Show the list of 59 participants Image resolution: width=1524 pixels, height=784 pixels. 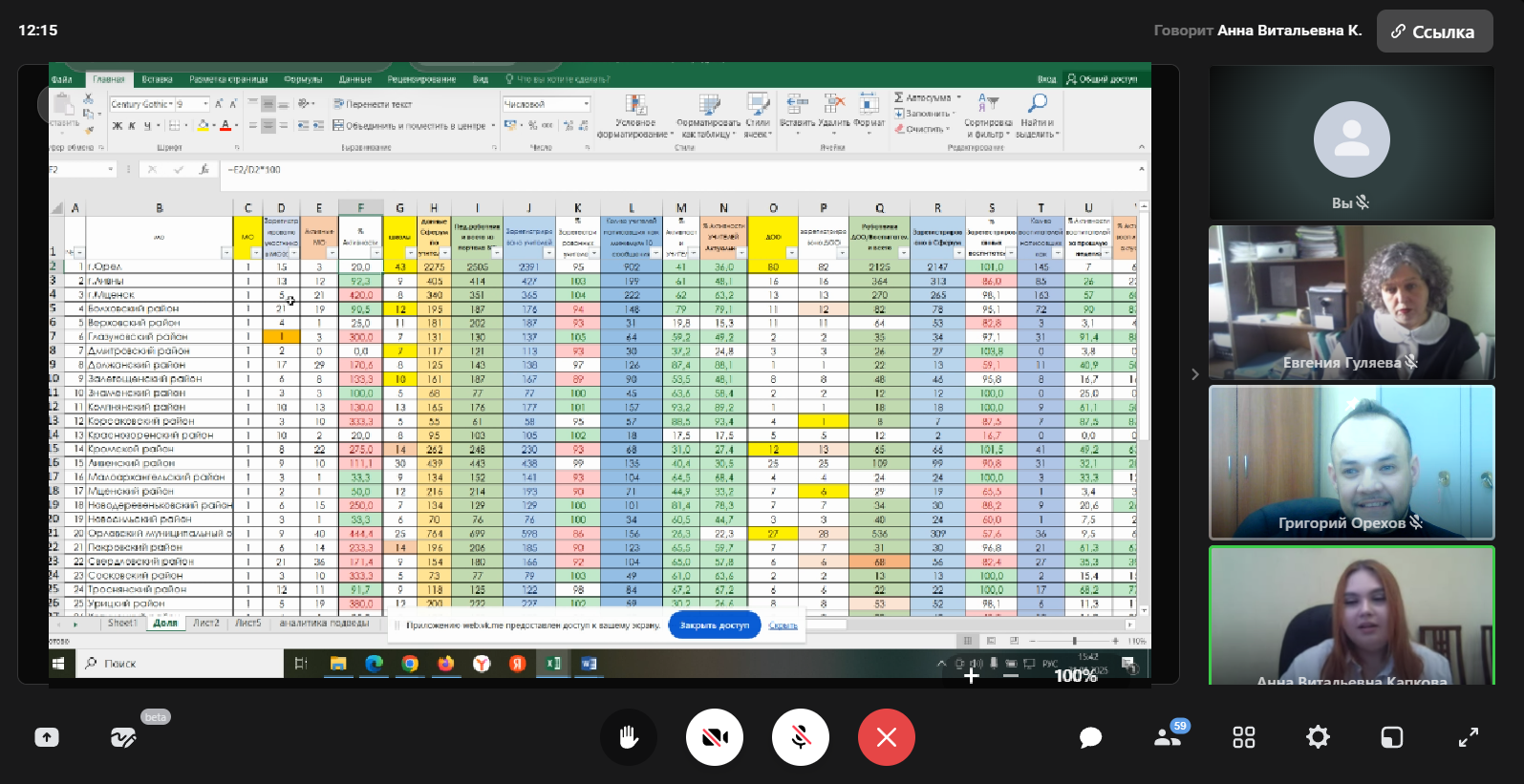pyautogui.click(x=1168, y=736)
